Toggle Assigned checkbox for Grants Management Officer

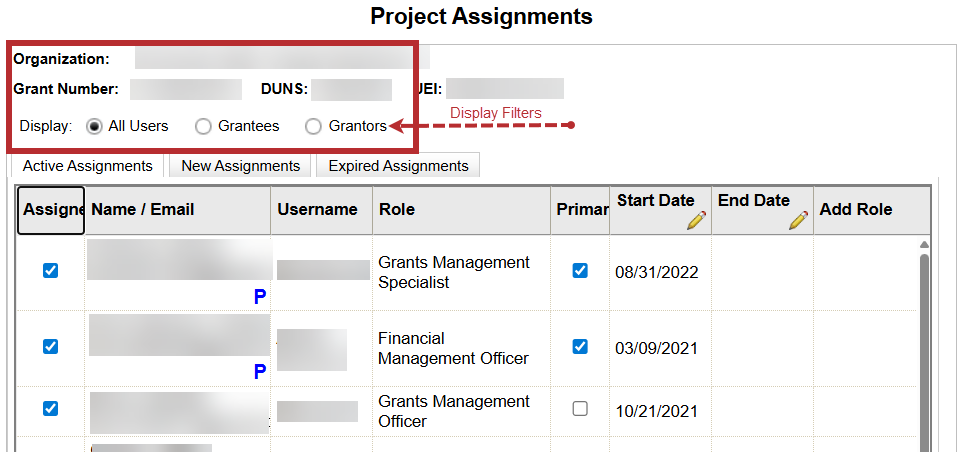51,409
